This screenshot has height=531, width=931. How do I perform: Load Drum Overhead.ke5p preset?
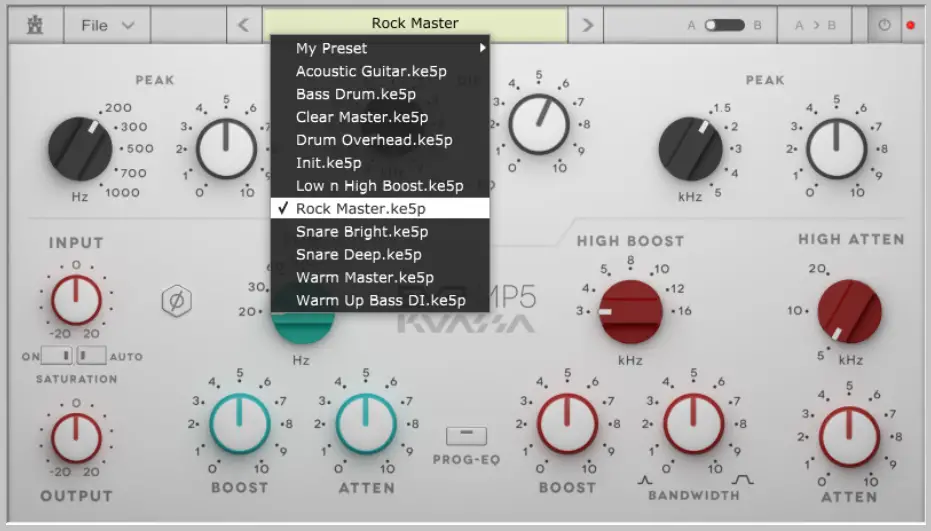point(380,140)
